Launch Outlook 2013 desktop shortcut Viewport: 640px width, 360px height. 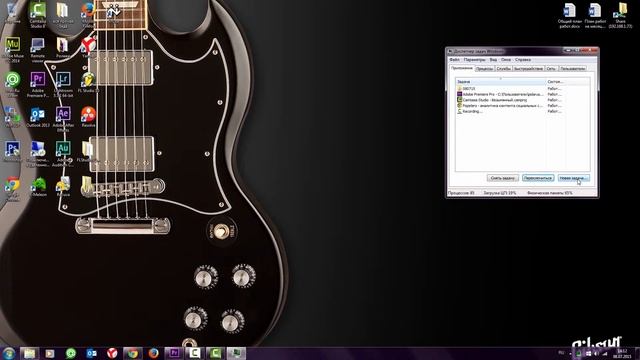38,118
